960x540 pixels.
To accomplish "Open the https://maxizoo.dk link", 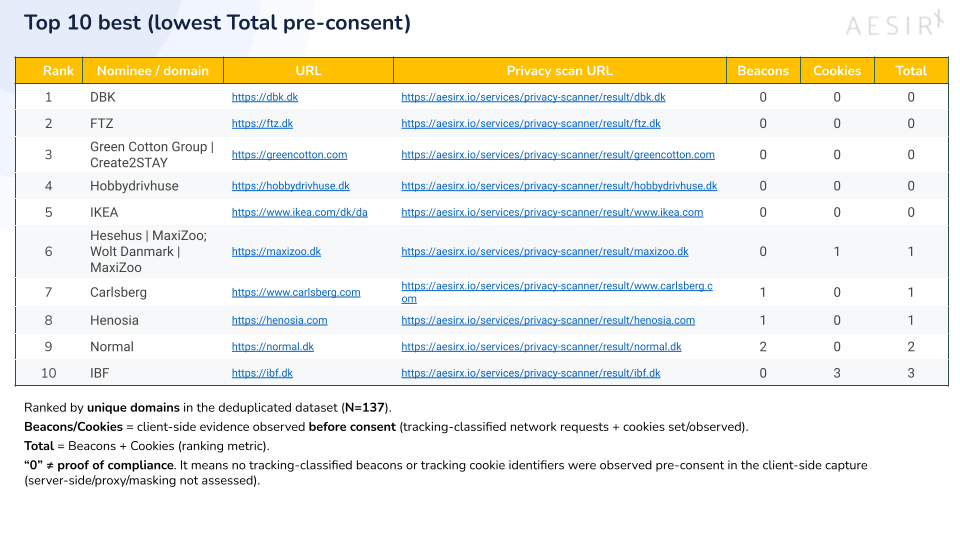I will click(x=276, y=252).
